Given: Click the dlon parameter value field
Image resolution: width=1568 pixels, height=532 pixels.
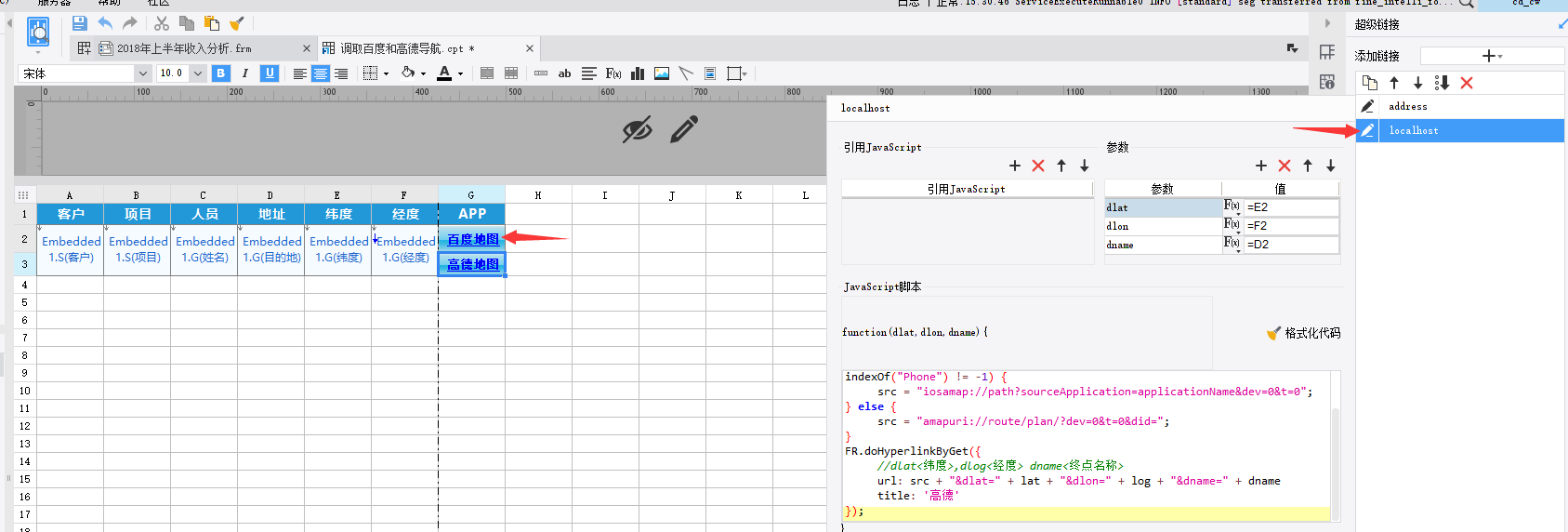Looking at the screenshot, I should (x=1291, y=226).
